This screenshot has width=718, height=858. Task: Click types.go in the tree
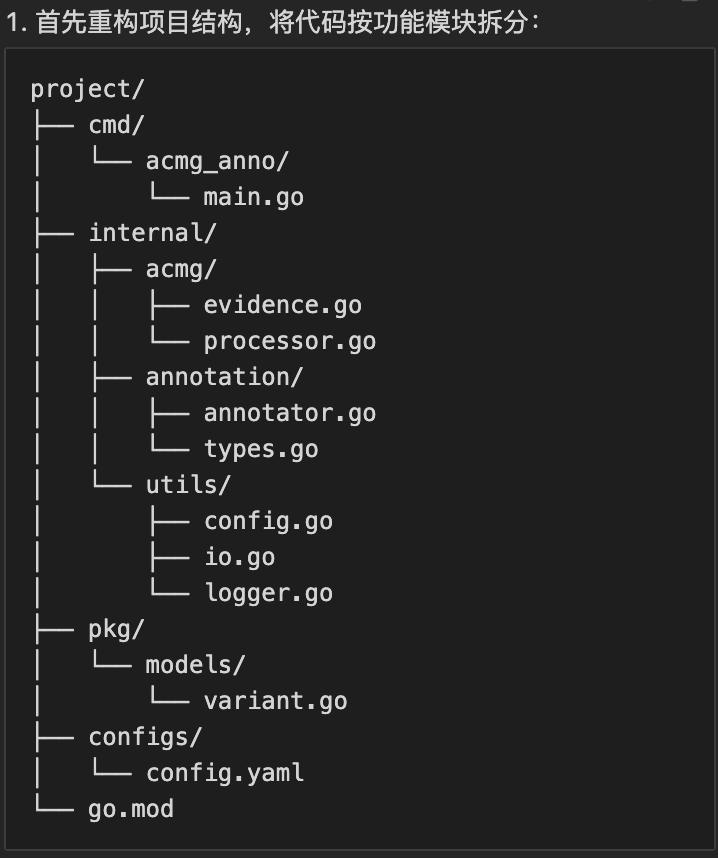click(261, 449)
